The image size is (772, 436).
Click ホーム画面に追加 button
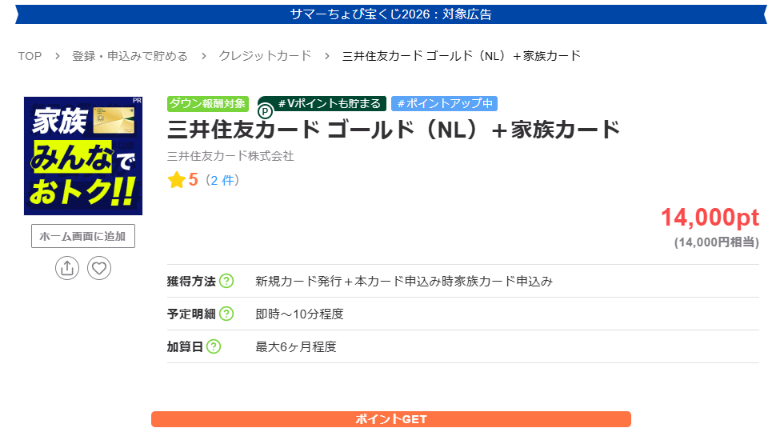tap(83, 236)
